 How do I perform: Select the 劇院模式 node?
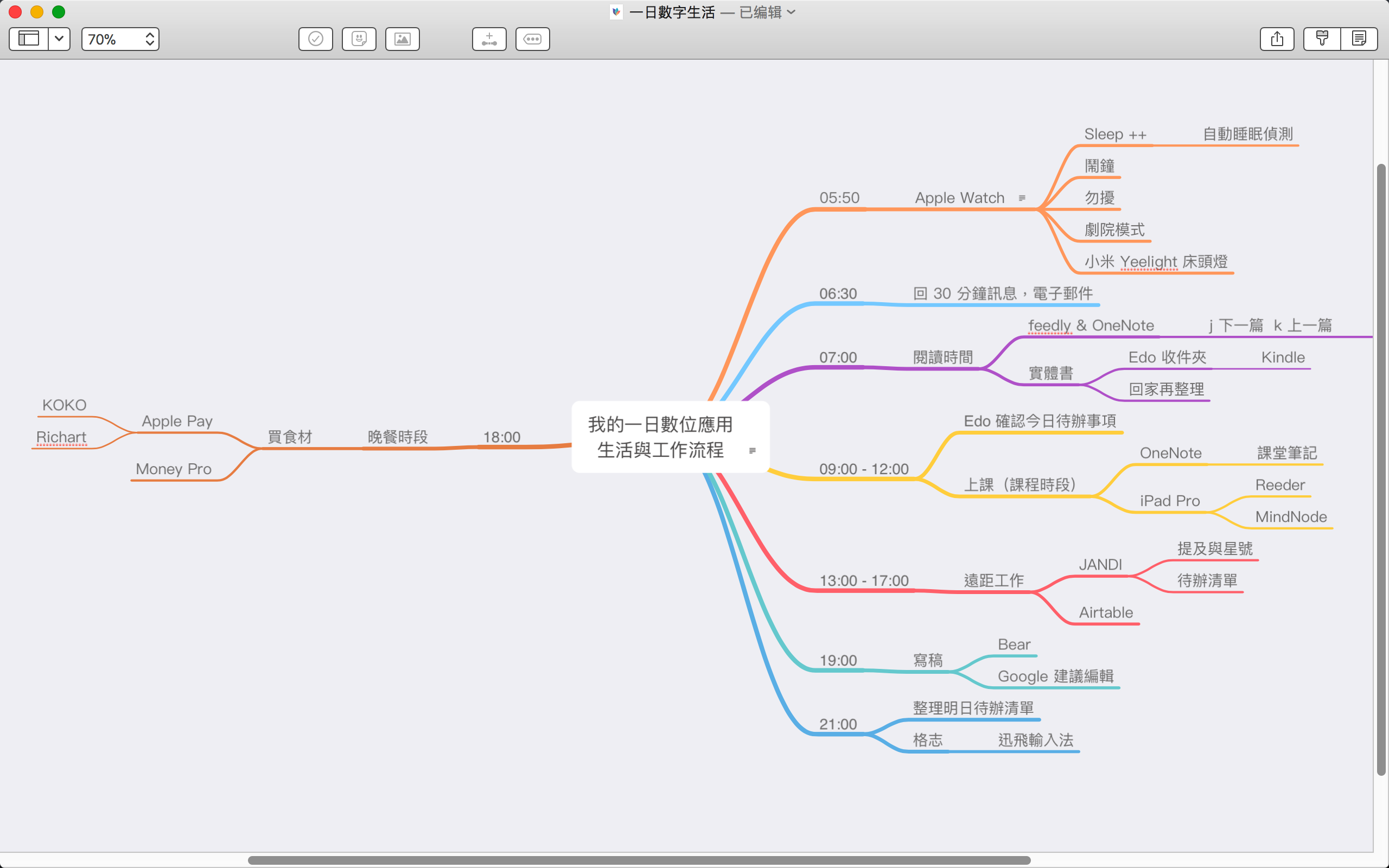coord(1114,230)
